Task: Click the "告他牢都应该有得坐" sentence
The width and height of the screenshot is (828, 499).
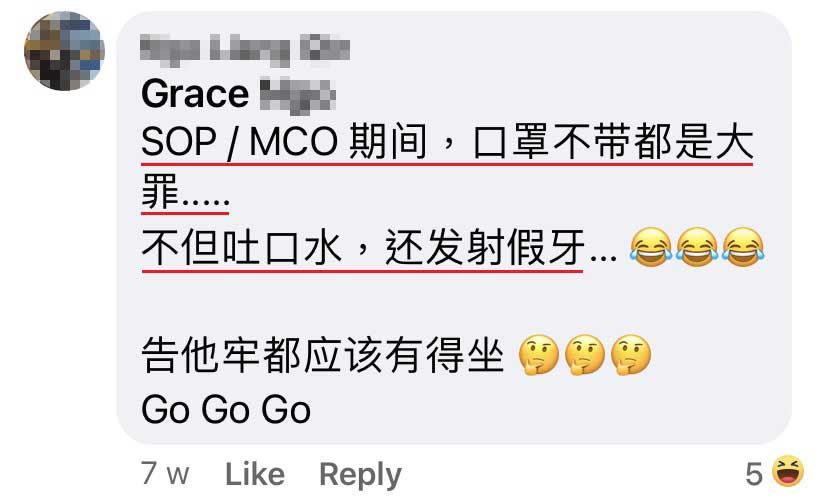Action: (322, 354)
